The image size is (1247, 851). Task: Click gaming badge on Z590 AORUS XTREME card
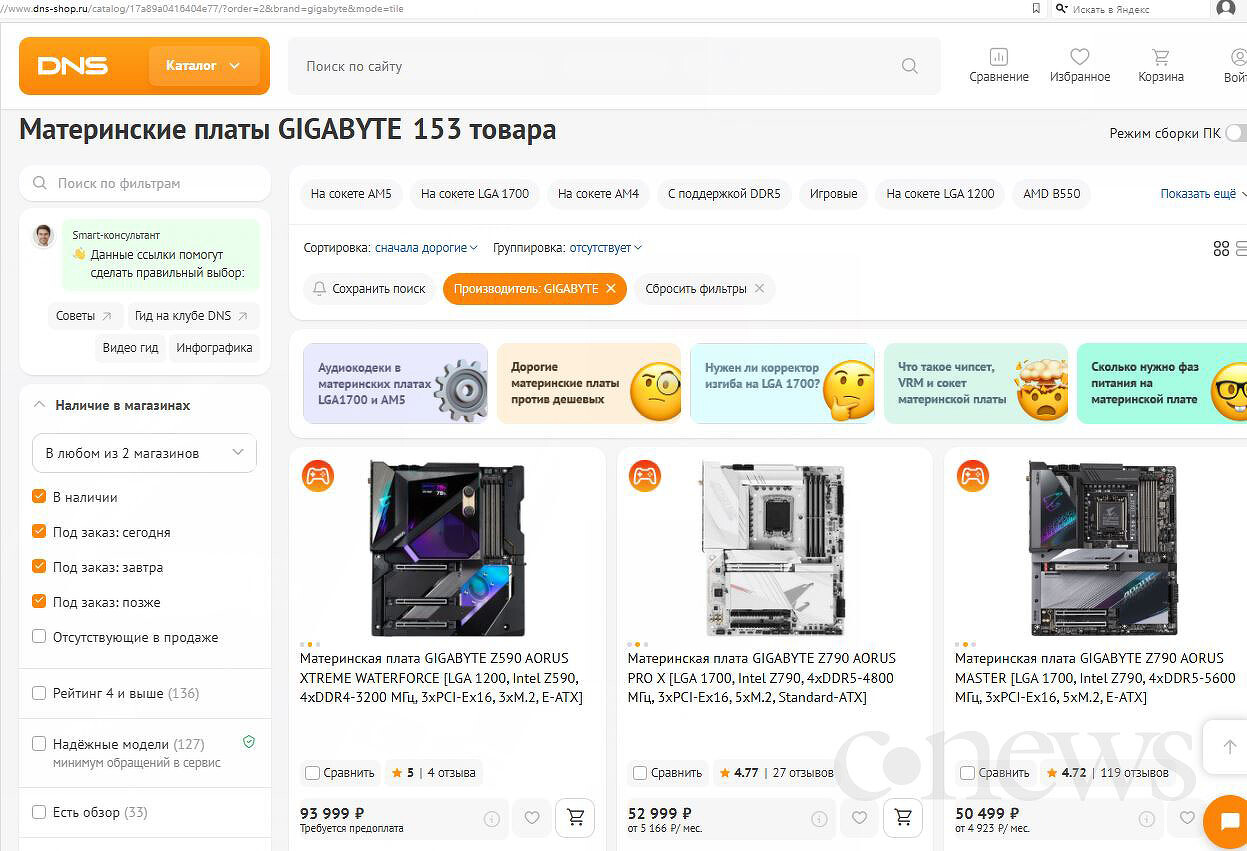click(318, 476)
